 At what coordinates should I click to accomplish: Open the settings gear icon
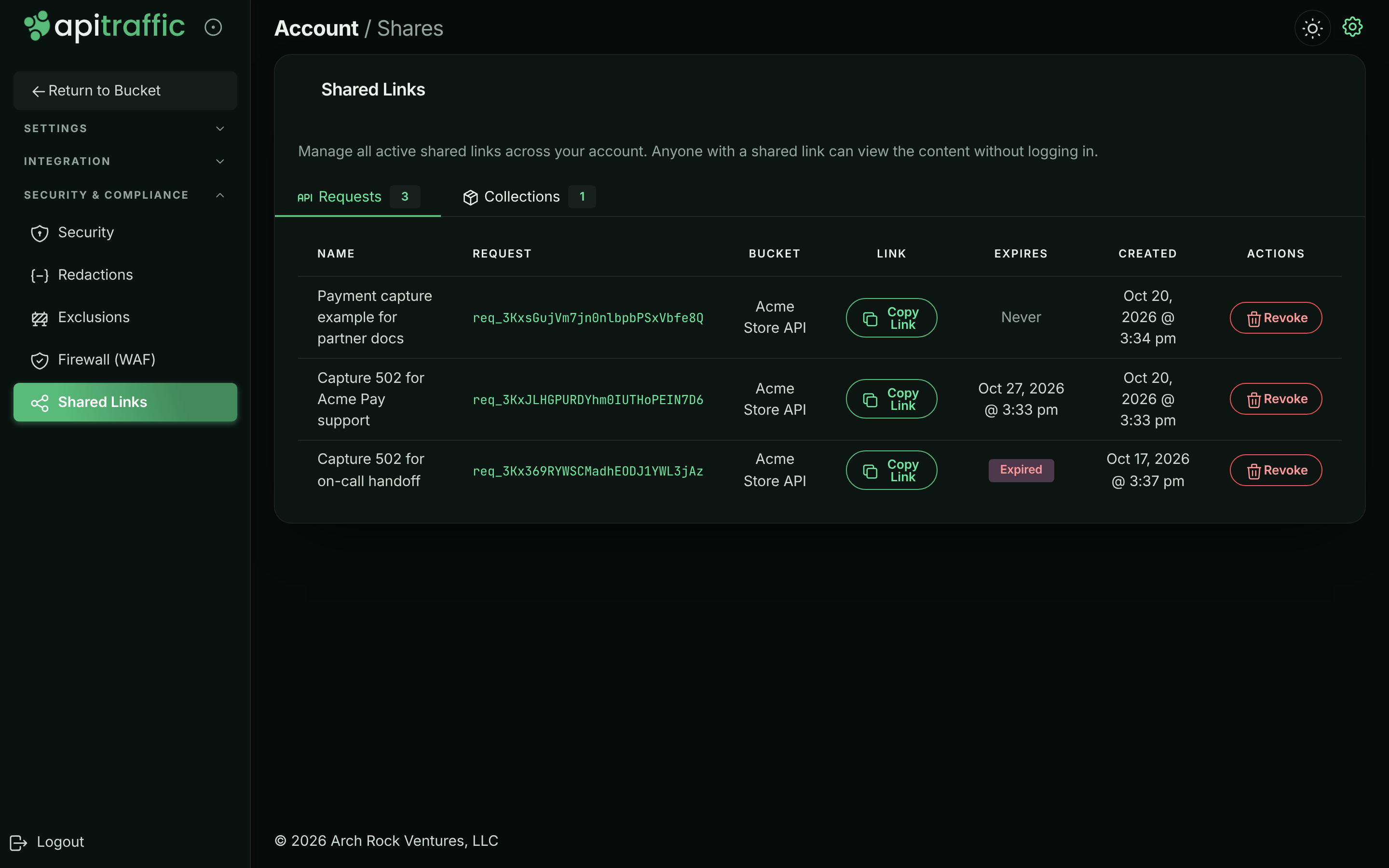pyautogui.click(x=1352, y=27)
